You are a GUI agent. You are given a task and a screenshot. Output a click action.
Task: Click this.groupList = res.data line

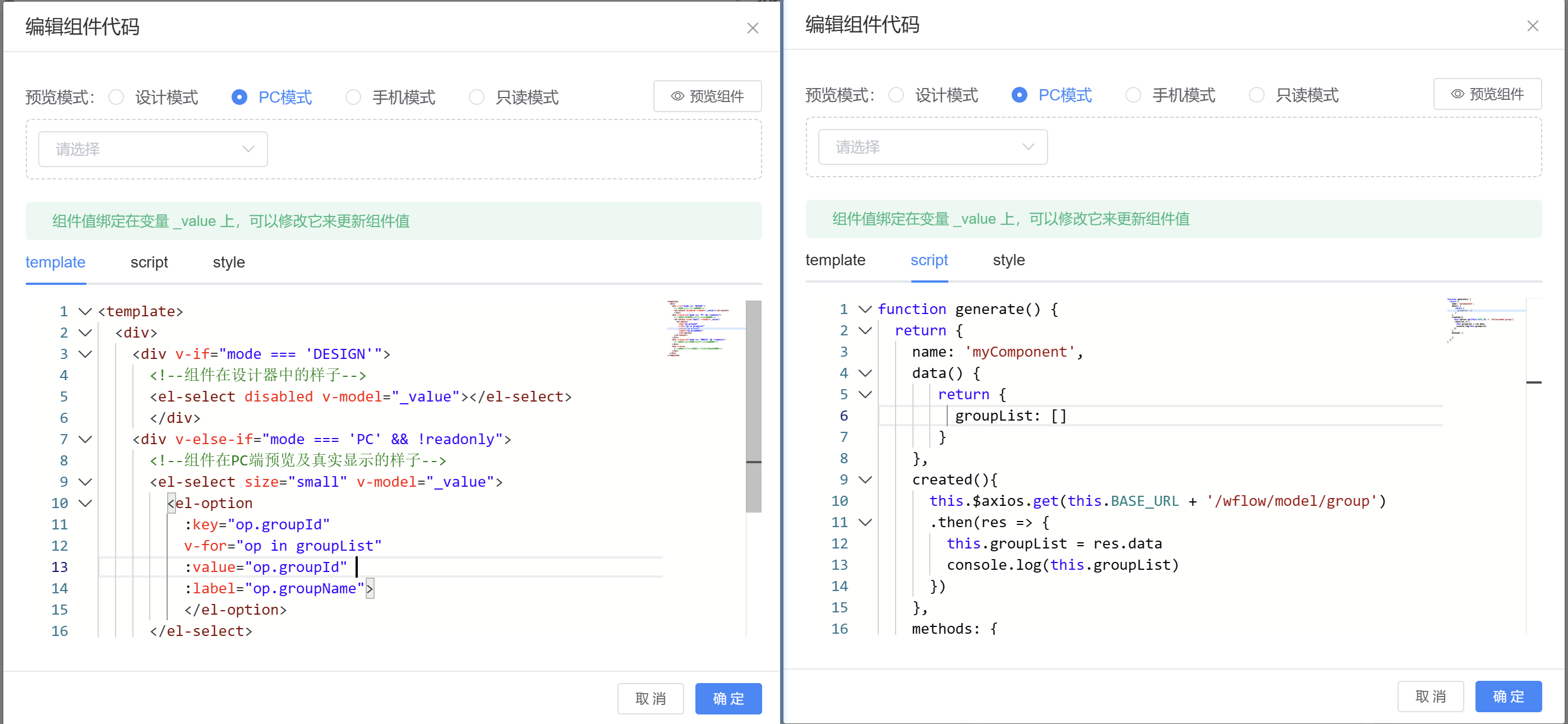click(x=1054, y=544)
